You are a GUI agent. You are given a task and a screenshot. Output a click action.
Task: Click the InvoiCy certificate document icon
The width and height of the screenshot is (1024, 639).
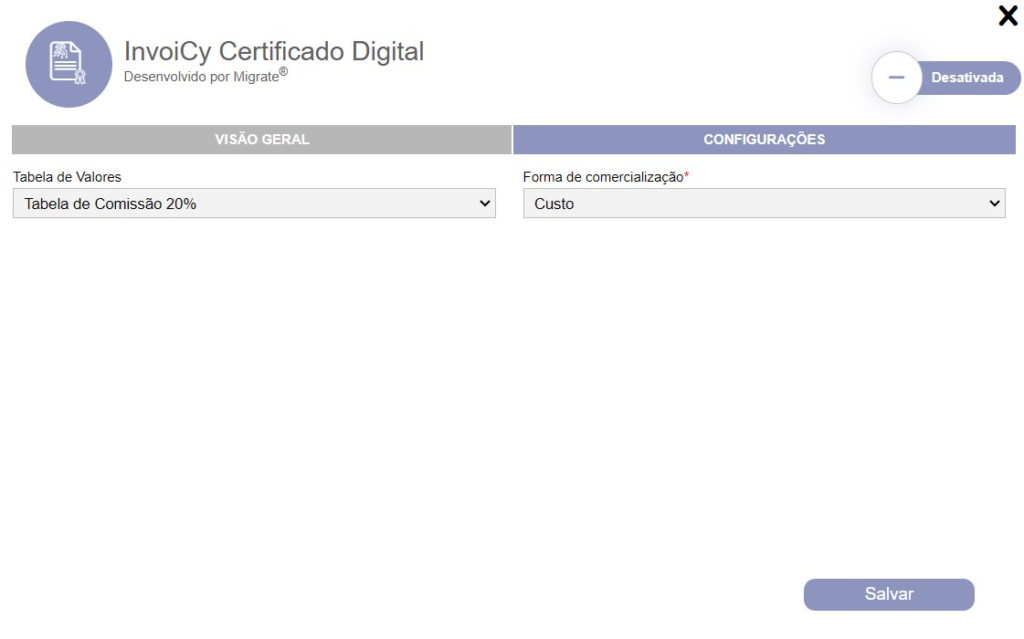pos(69,65)
